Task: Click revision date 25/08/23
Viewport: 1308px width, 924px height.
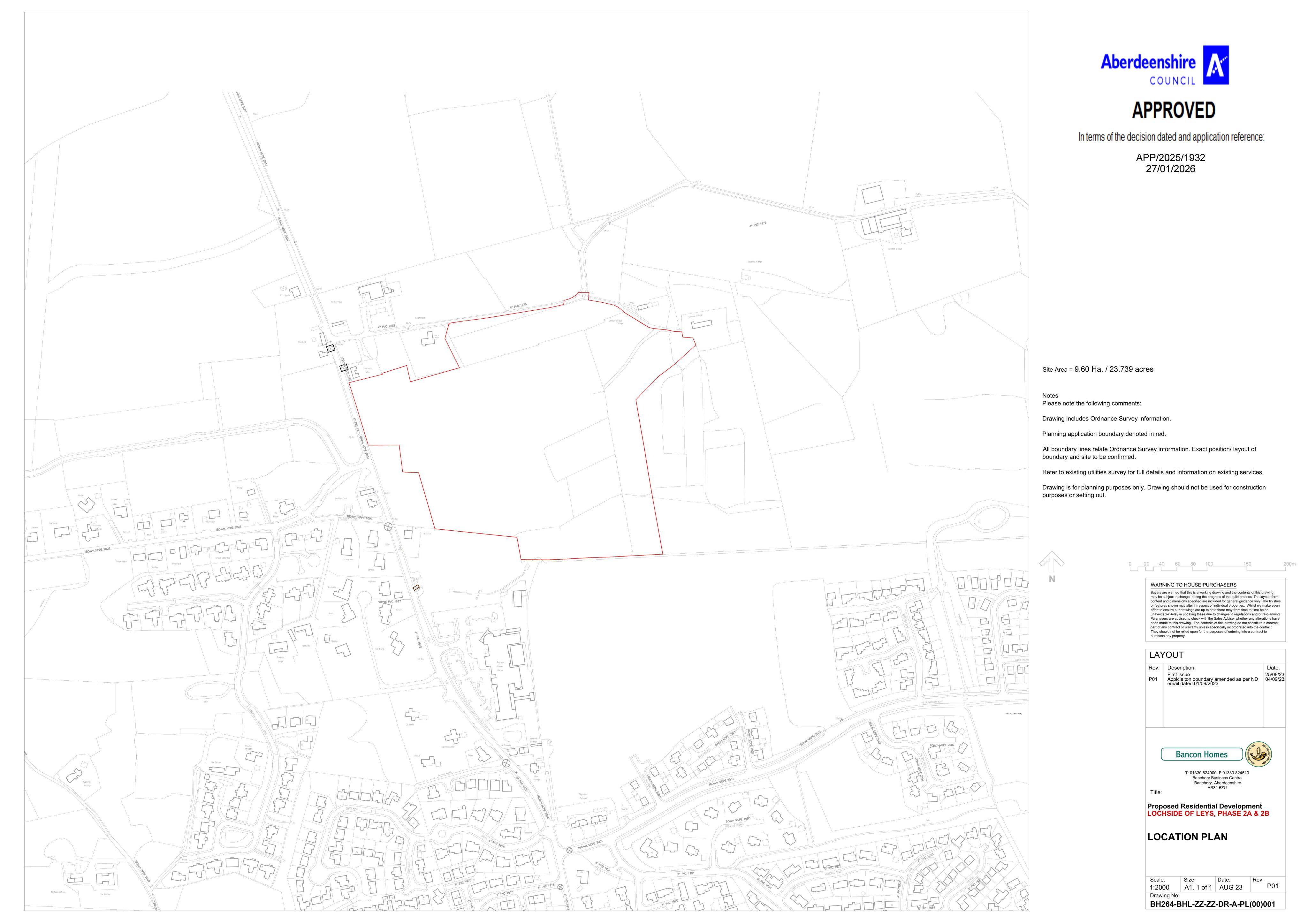Action: 1274,675
